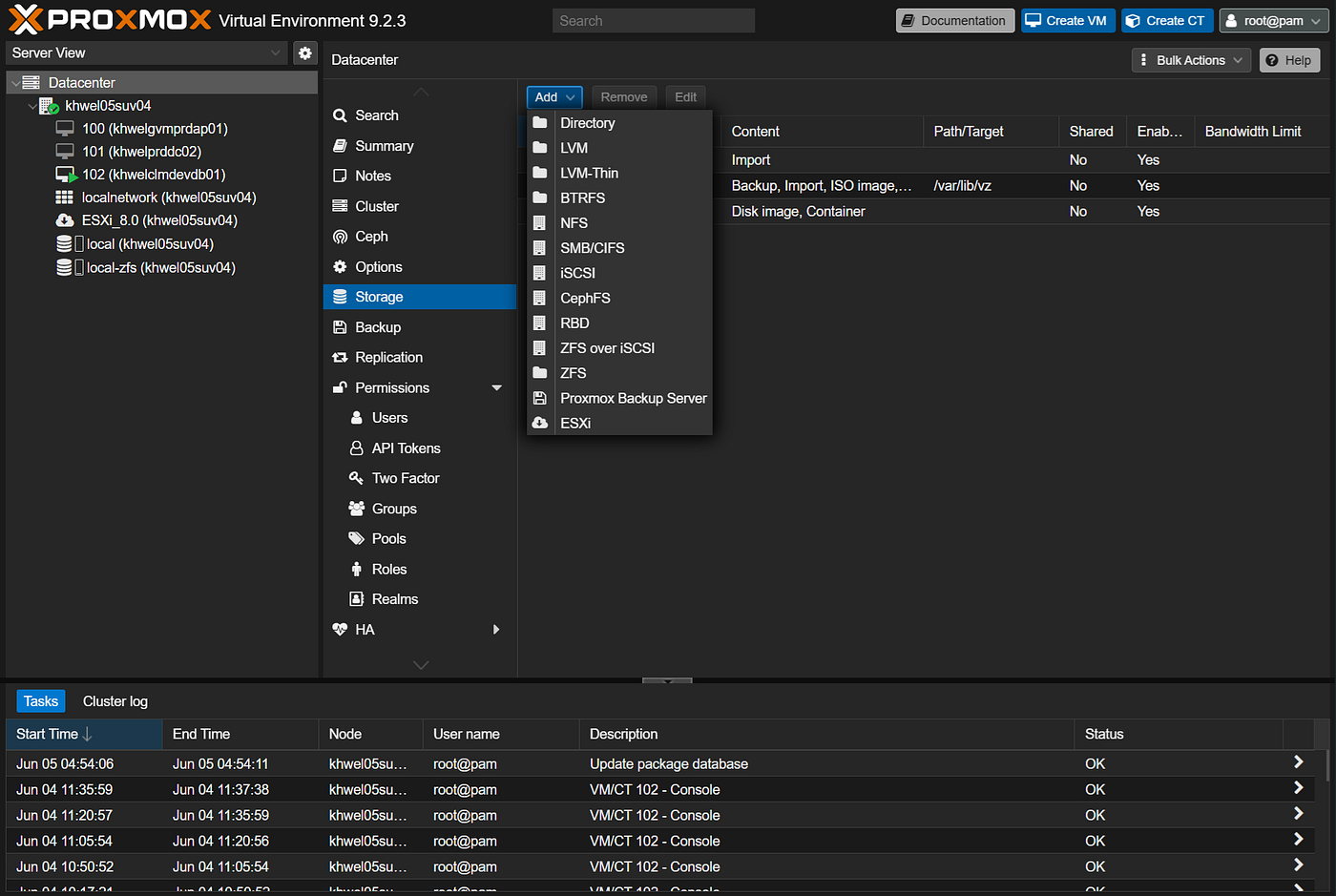Screen dimensions: 1336x896
Task: Select ESXi from the Add menu
Action: click(x=619, y=423)
